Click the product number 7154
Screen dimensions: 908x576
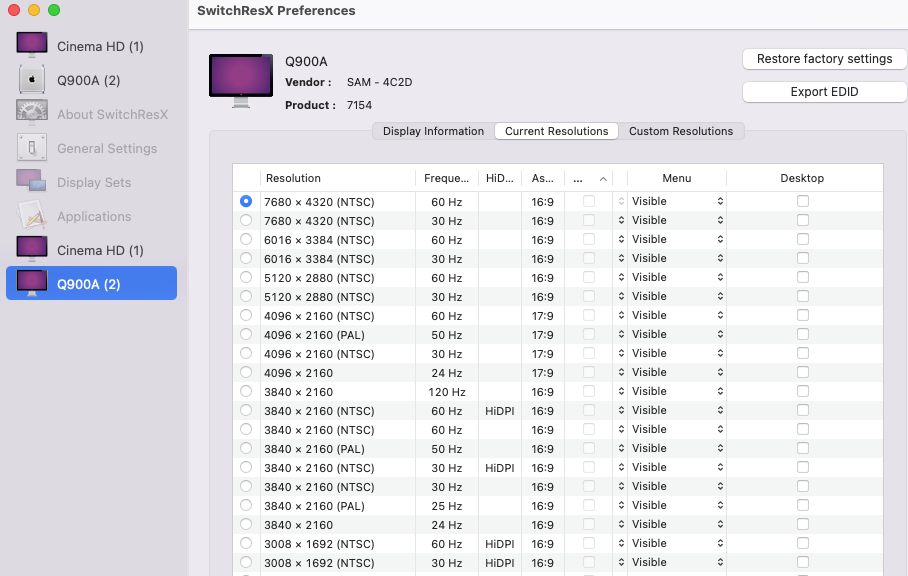coord(359,105)
